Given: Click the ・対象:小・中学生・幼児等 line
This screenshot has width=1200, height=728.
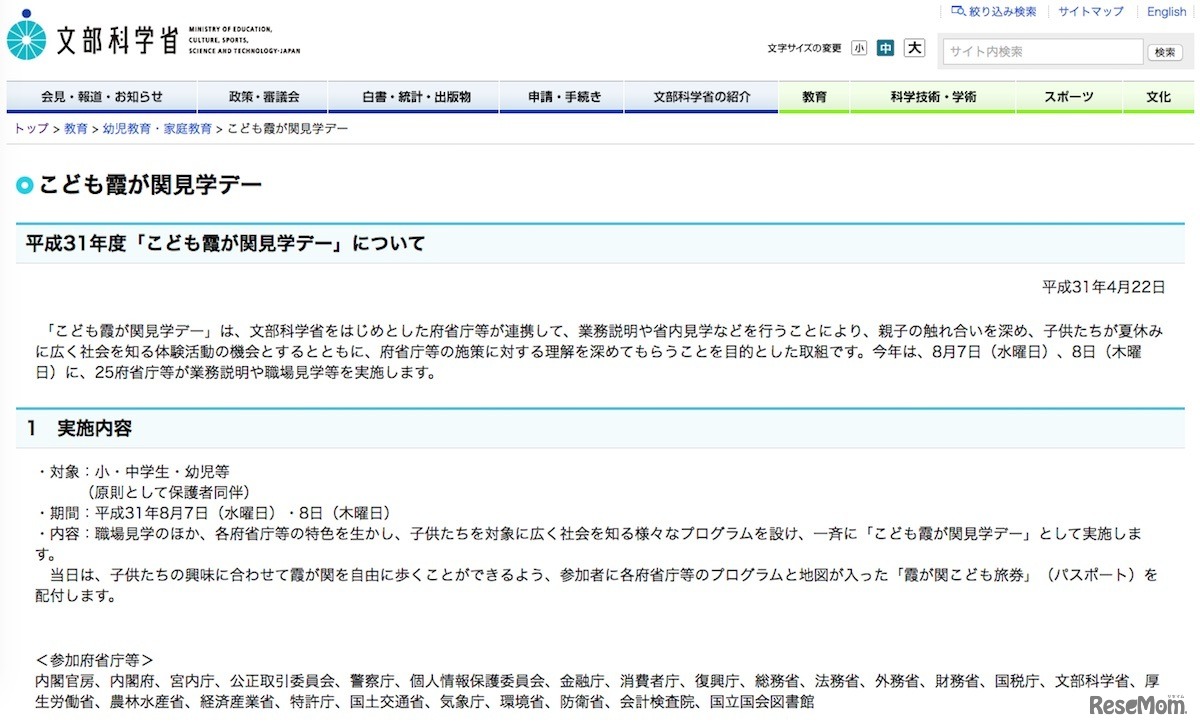Looking at the screenshot, I should point(135,472).
